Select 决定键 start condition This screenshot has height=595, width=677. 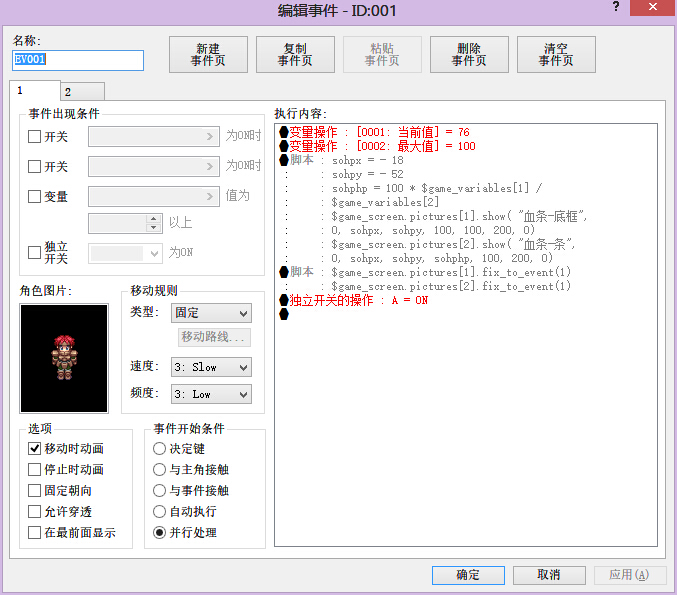159,449
